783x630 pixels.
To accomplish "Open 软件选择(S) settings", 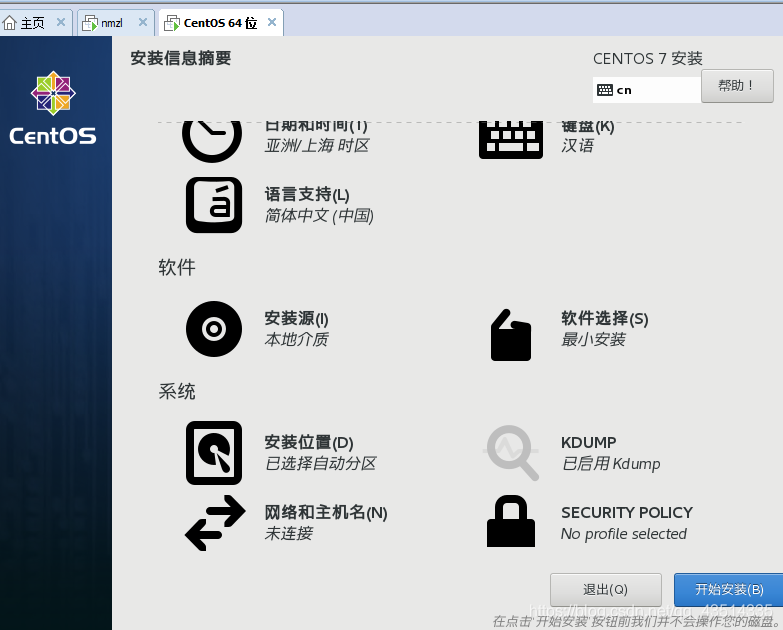I will (605, 318).
